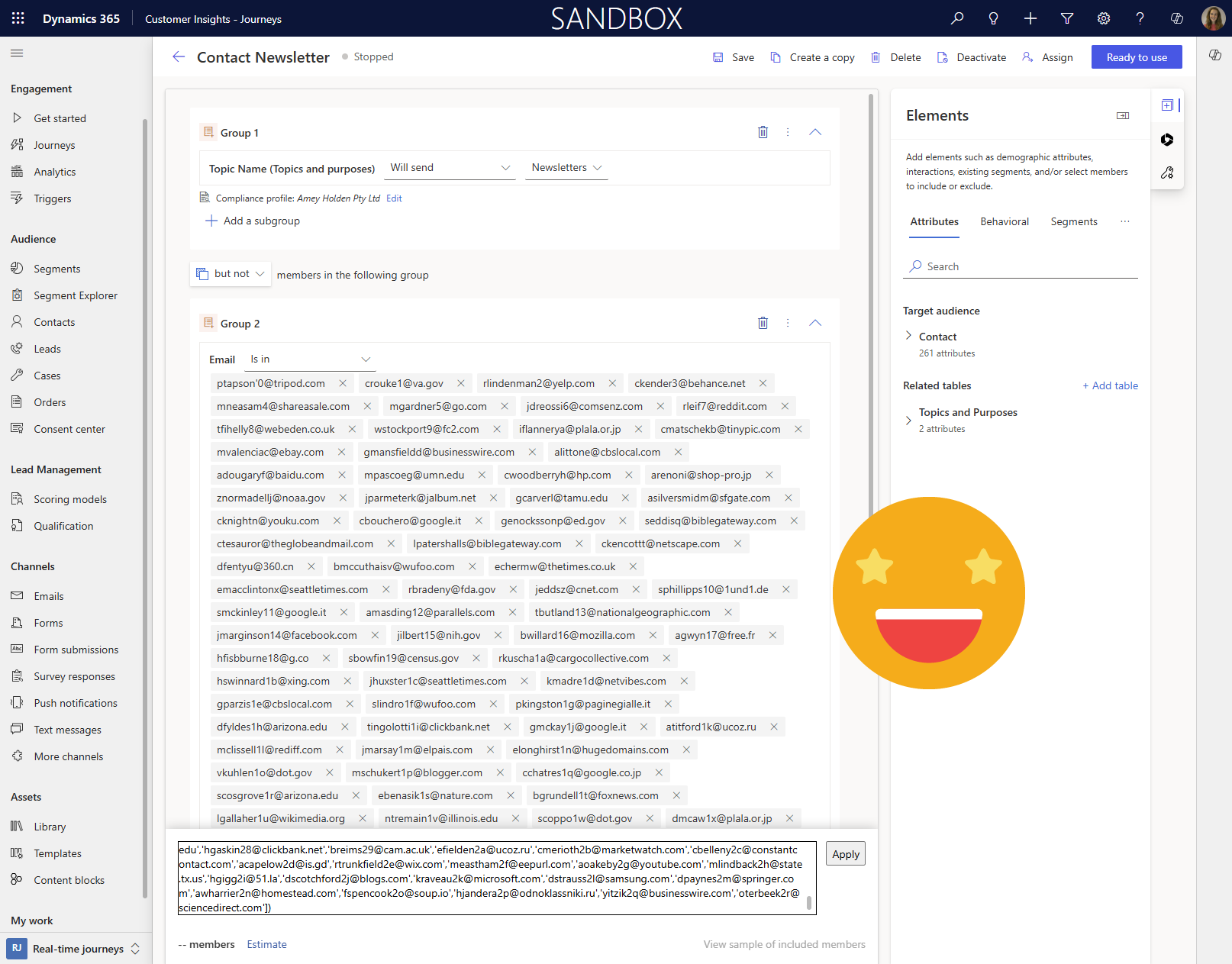Open the wrench tools side-rail icon
This screenshot has height=964, width=1232.
[x=1167, y=173]
